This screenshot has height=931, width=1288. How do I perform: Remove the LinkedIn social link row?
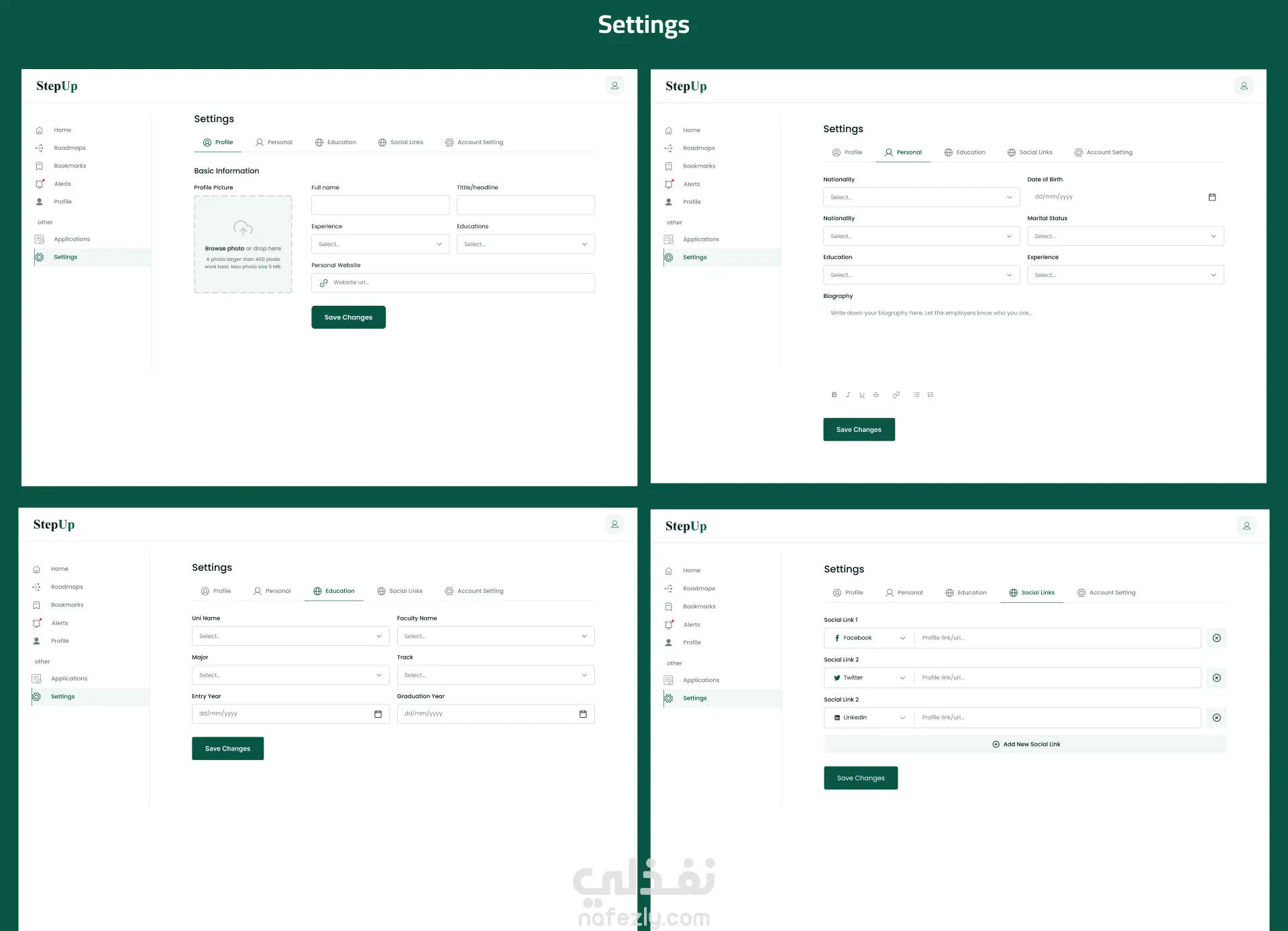(1216, 718)
